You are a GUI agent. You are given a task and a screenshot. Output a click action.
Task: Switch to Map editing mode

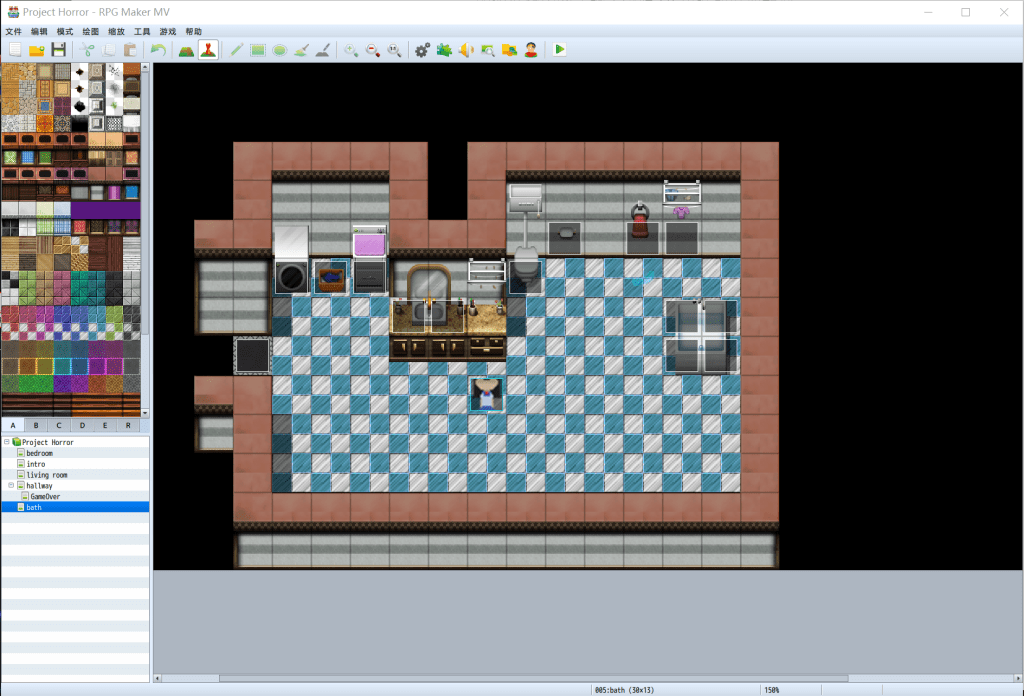pos(186,50)
